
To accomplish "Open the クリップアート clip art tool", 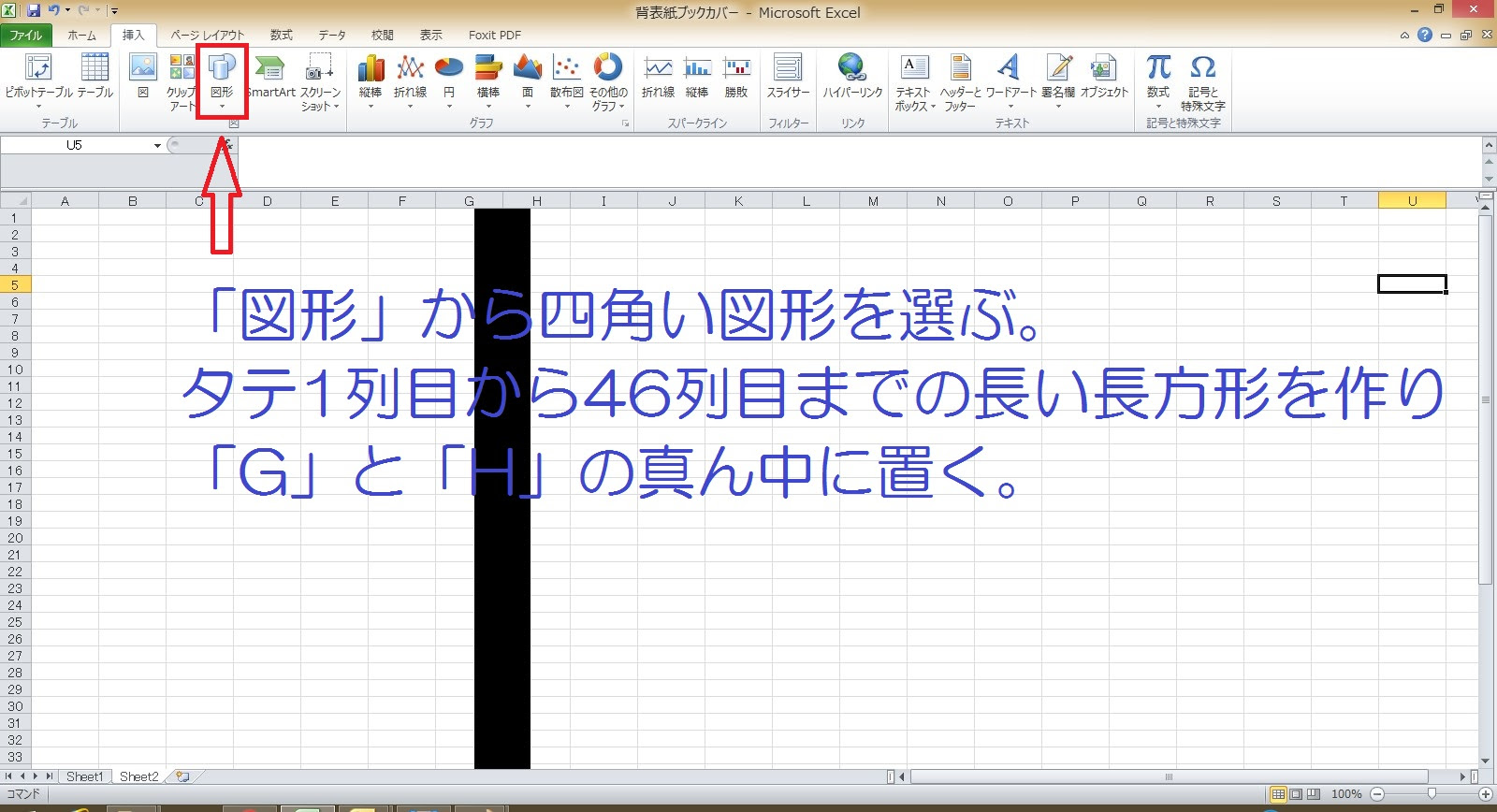I will (182, 82).
